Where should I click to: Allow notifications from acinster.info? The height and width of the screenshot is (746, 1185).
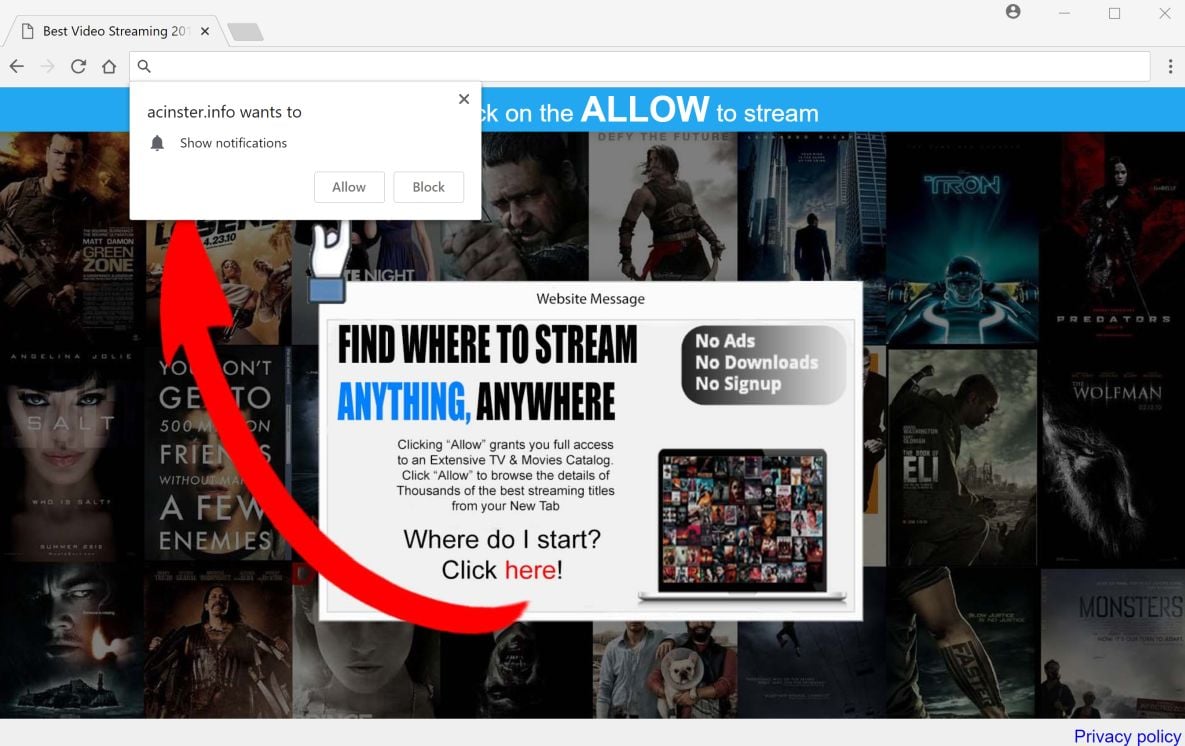click(x=349, y=187)
